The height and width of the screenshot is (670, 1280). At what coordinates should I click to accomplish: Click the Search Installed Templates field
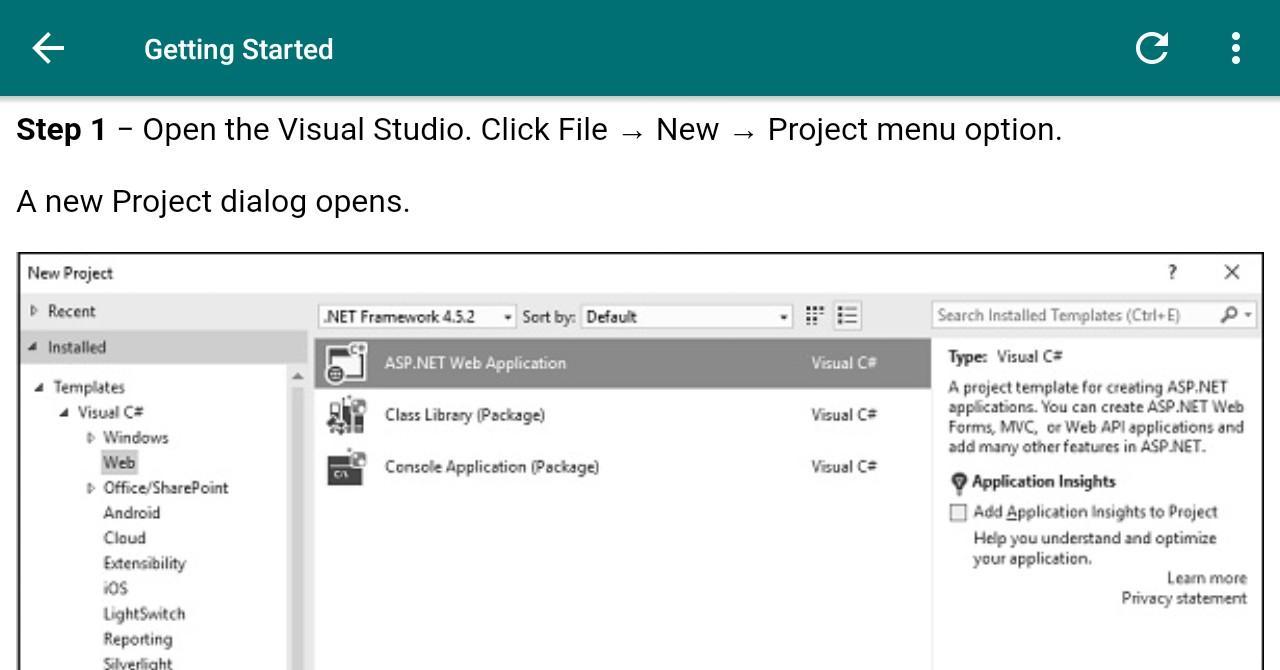(1070, 315)
